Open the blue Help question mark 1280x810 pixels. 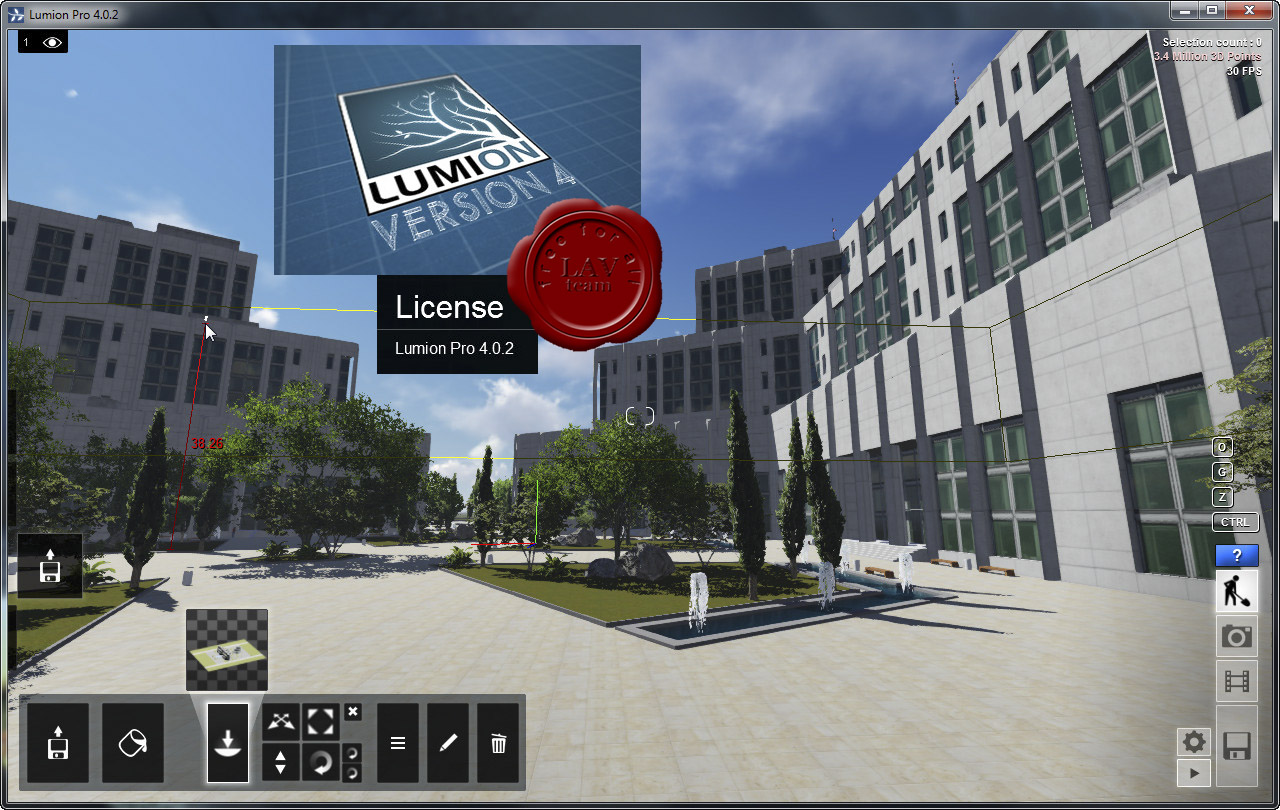(x=1237, y=555)
